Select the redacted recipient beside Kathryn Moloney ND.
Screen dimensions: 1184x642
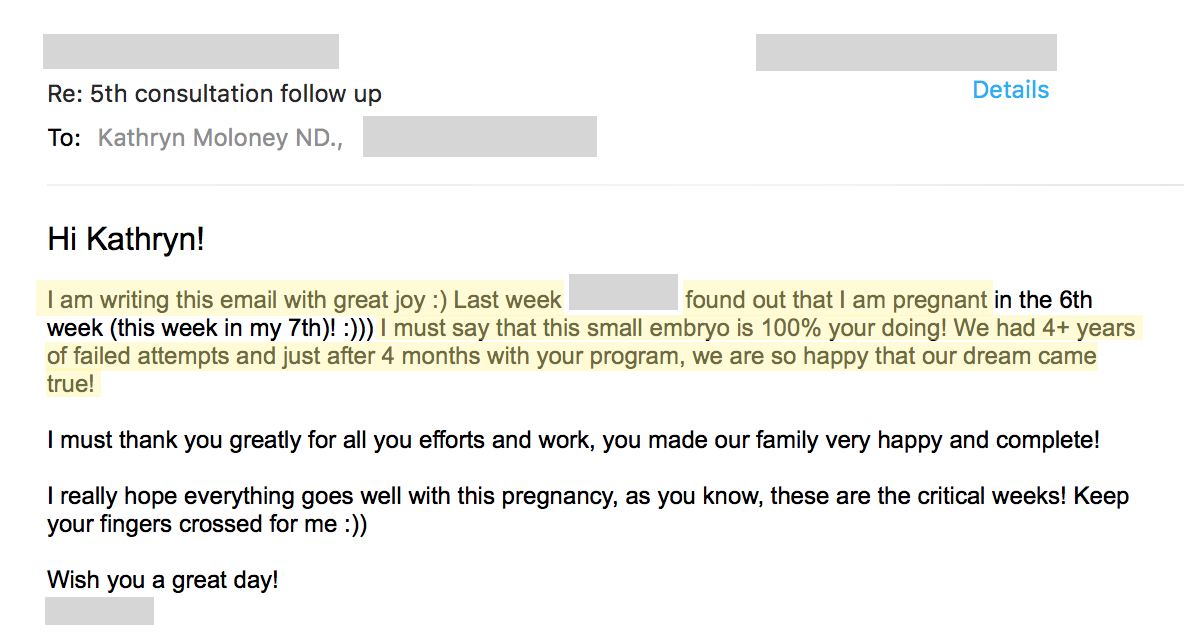(479, 137)
